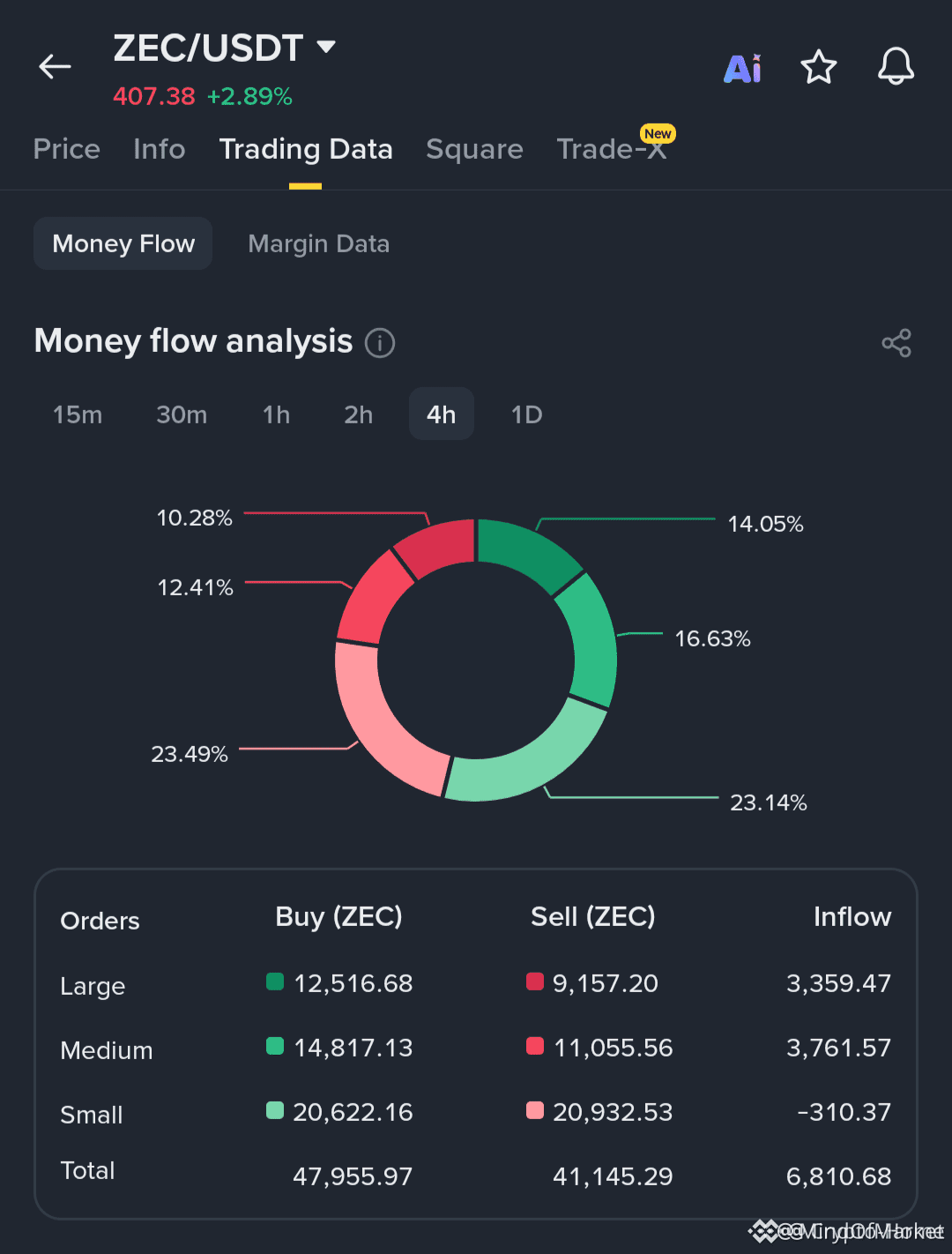This screenshot has height=1254, width=952.
Task: Open the AI assistant icon
Action: tap(742, 68)
